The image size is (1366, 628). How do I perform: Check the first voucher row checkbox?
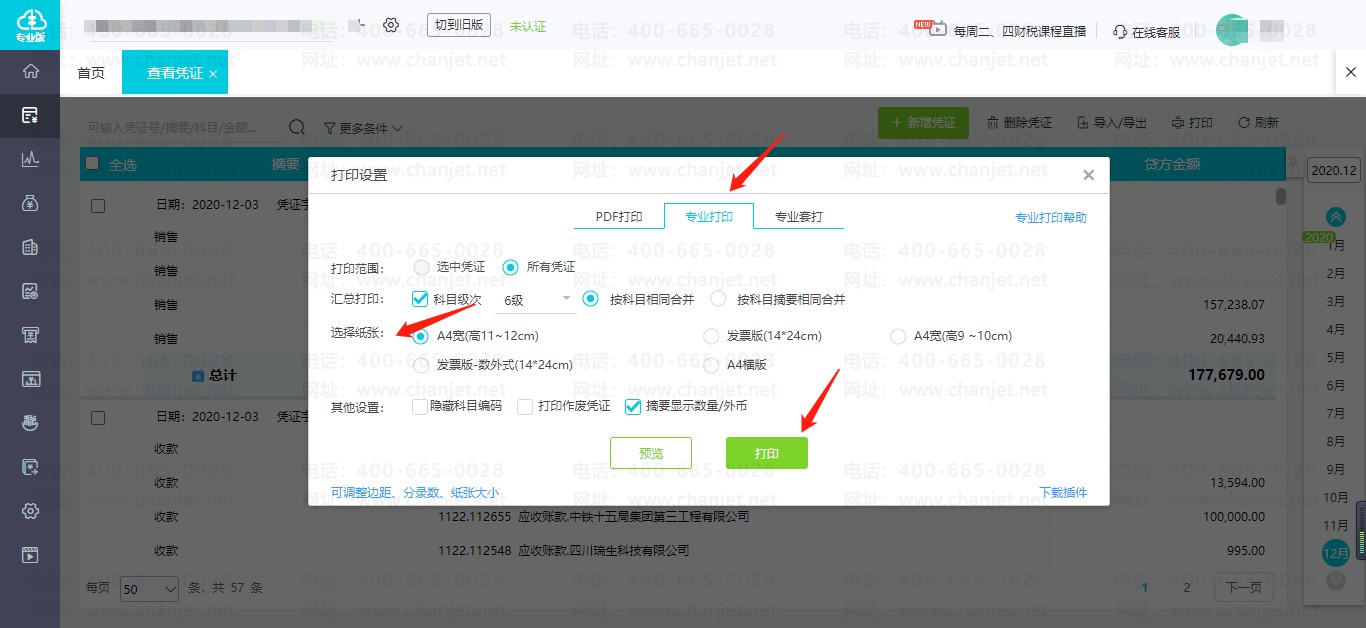(98, 205)
